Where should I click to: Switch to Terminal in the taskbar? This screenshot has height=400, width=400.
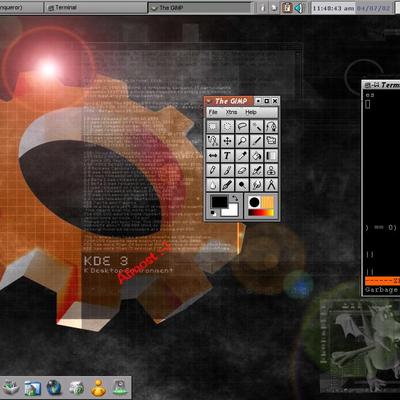click(x=95, y=7)
